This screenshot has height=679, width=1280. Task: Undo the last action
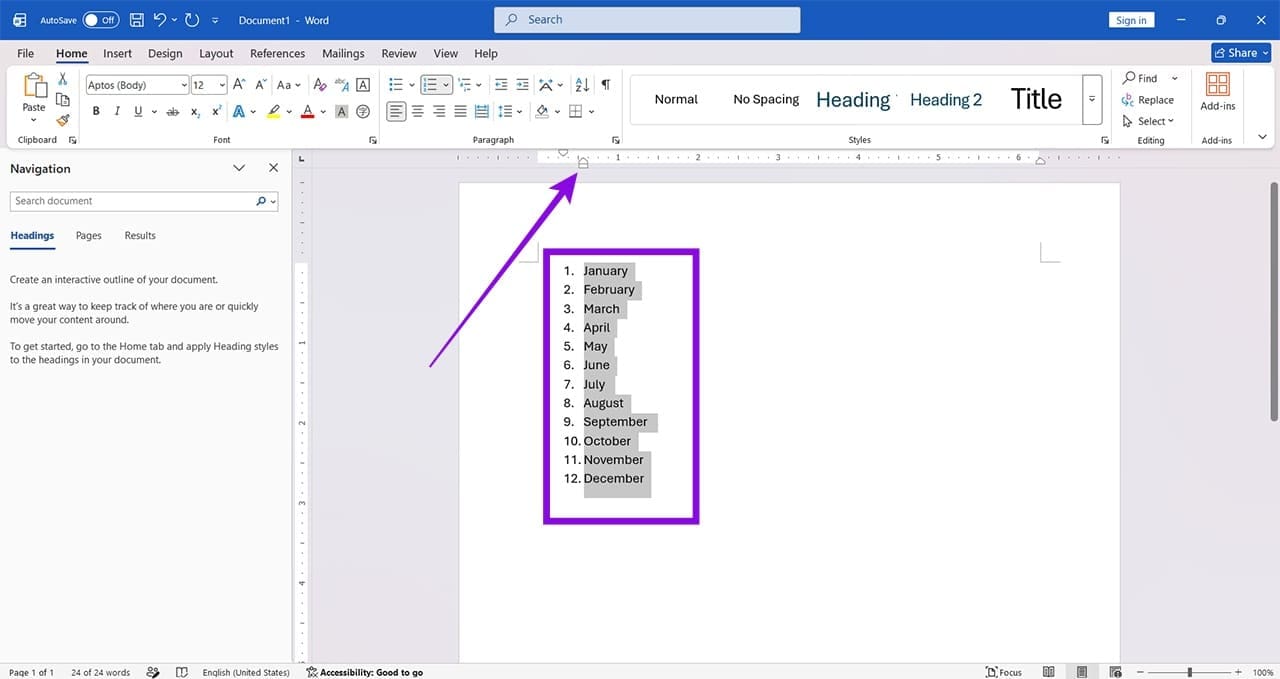point(160,20)
